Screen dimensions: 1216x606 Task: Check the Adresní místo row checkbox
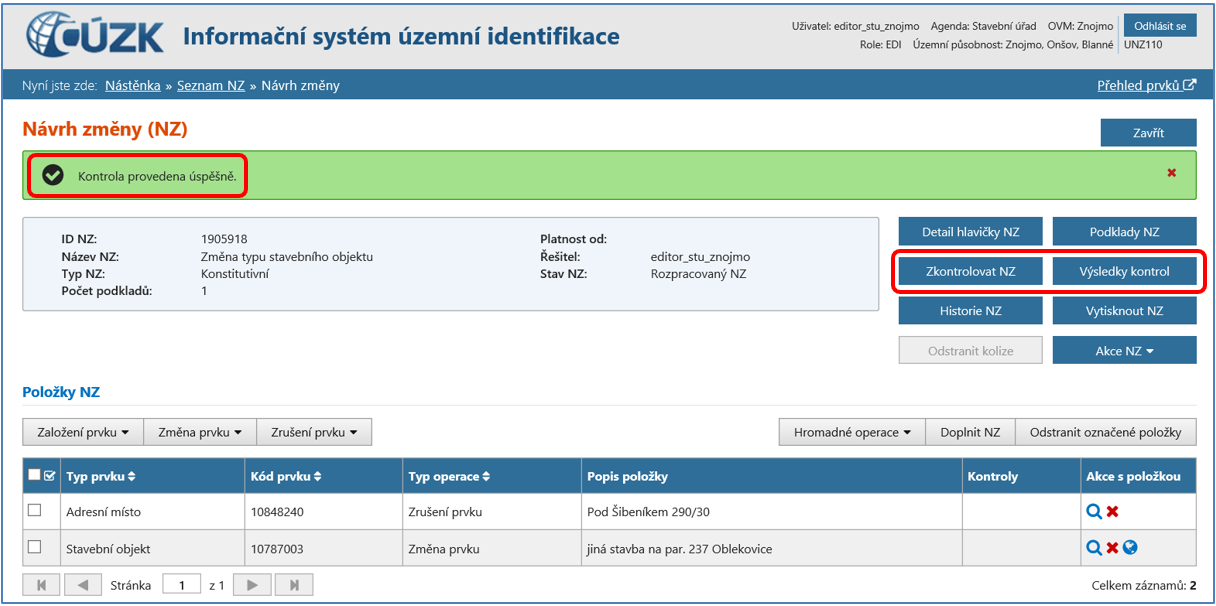(35, 510)
